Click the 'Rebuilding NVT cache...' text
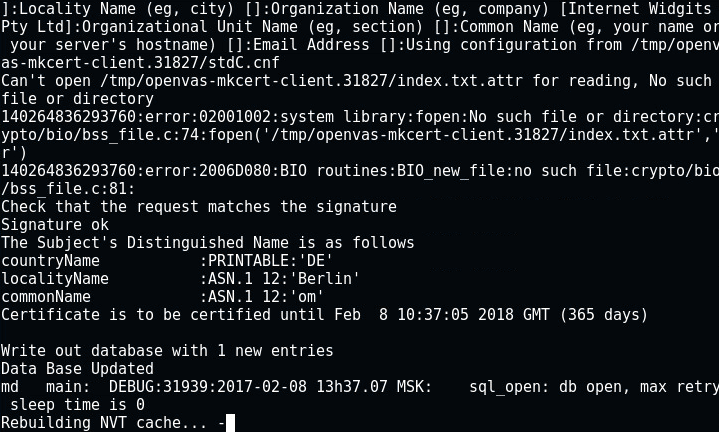The width and height of the screenshot is (719, 432). (104, 422)
